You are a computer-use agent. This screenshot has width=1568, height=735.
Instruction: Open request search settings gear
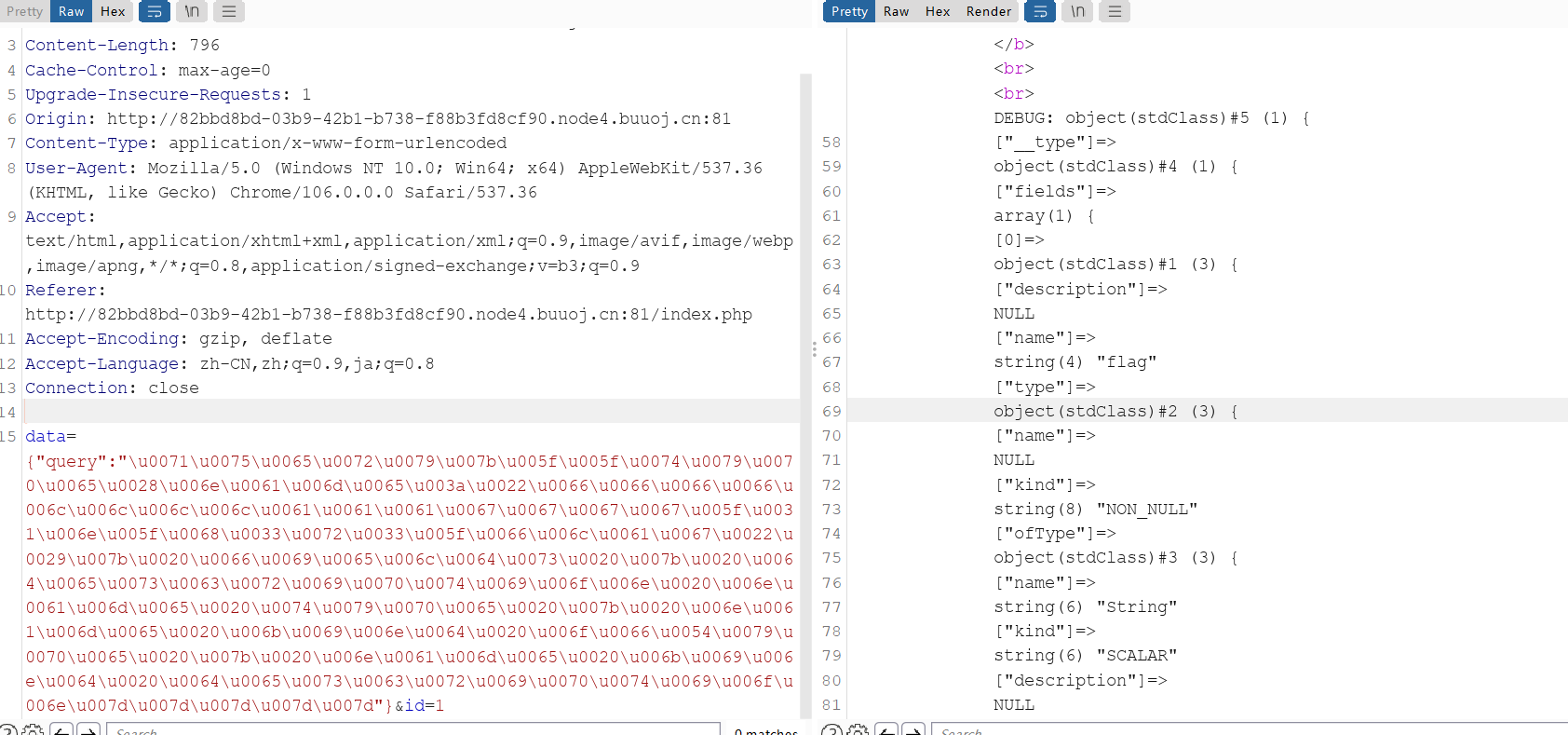tap(33, 730)
